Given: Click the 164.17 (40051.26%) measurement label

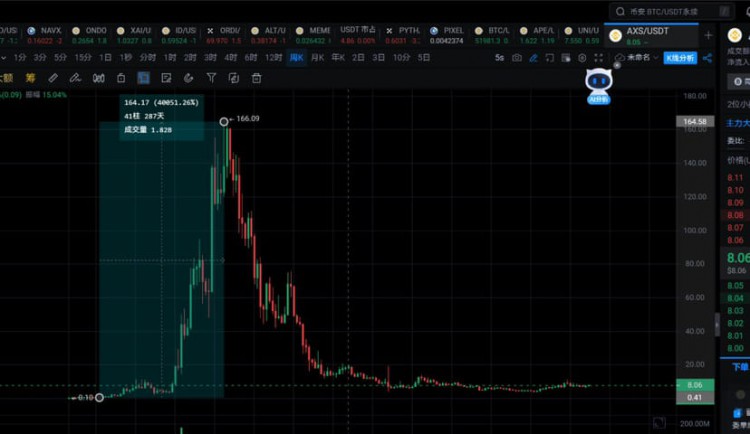Looking at the screenshot, I should click(161, 102).
